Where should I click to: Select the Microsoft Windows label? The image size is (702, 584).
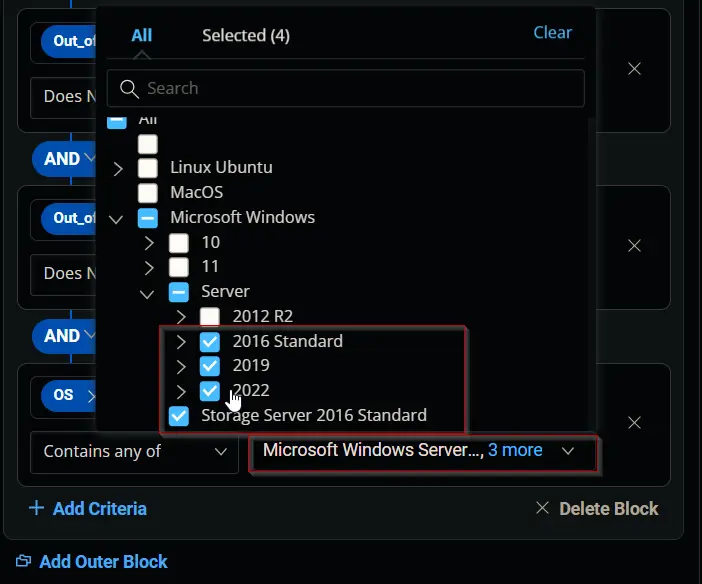242,217
